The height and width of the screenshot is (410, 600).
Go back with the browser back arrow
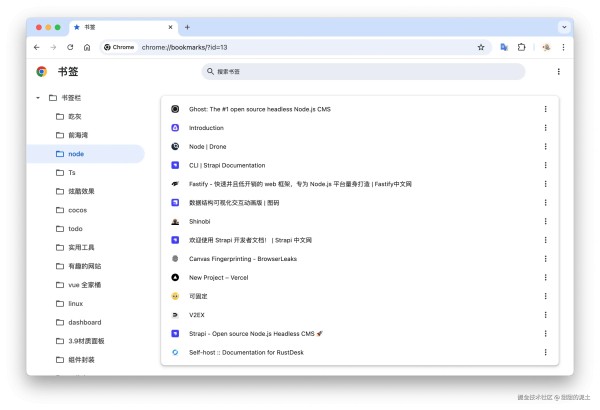click(x=37, y=47)
